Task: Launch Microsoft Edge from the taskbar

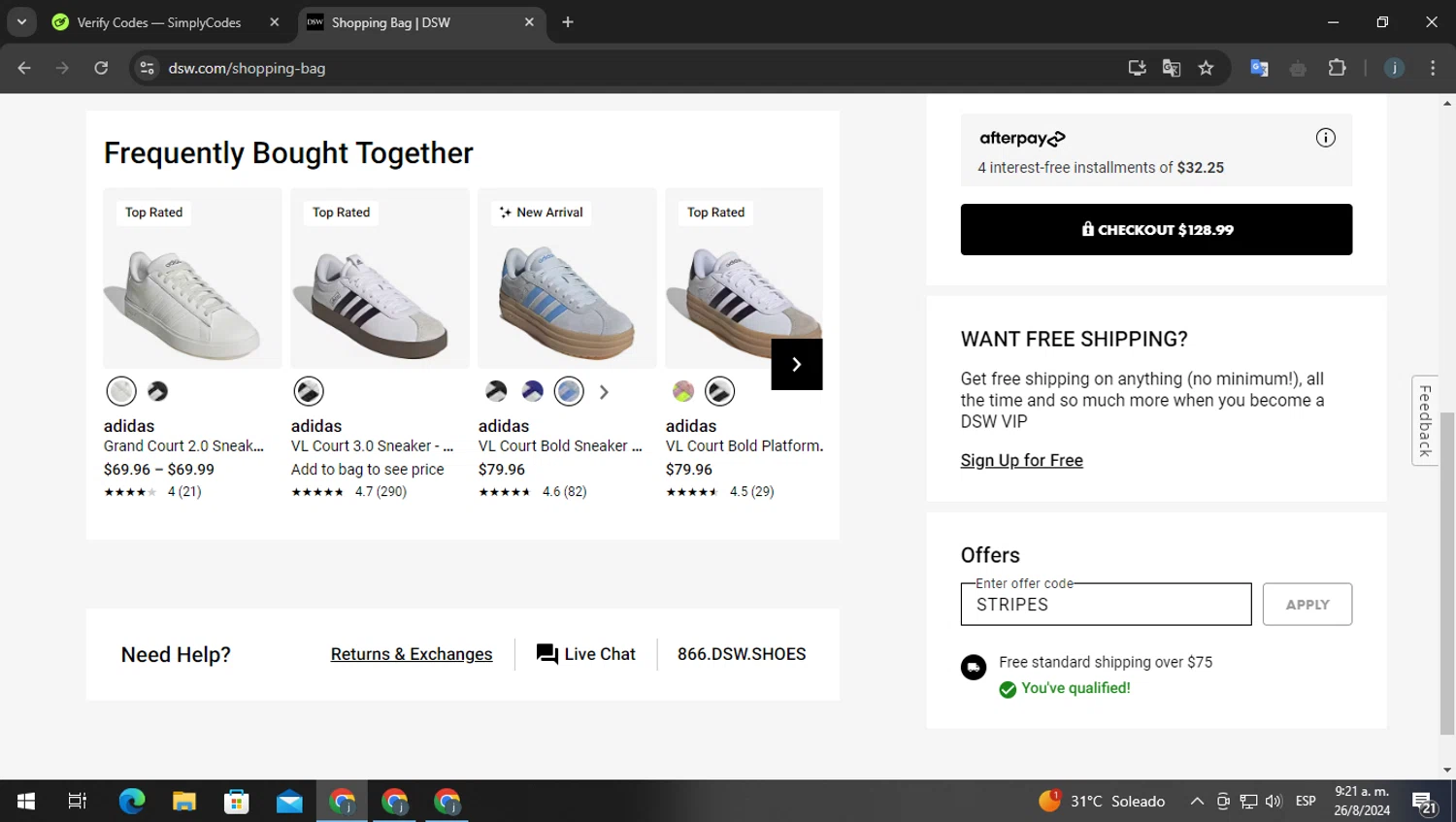Action: pyautogui.click(x=132, y=801)
